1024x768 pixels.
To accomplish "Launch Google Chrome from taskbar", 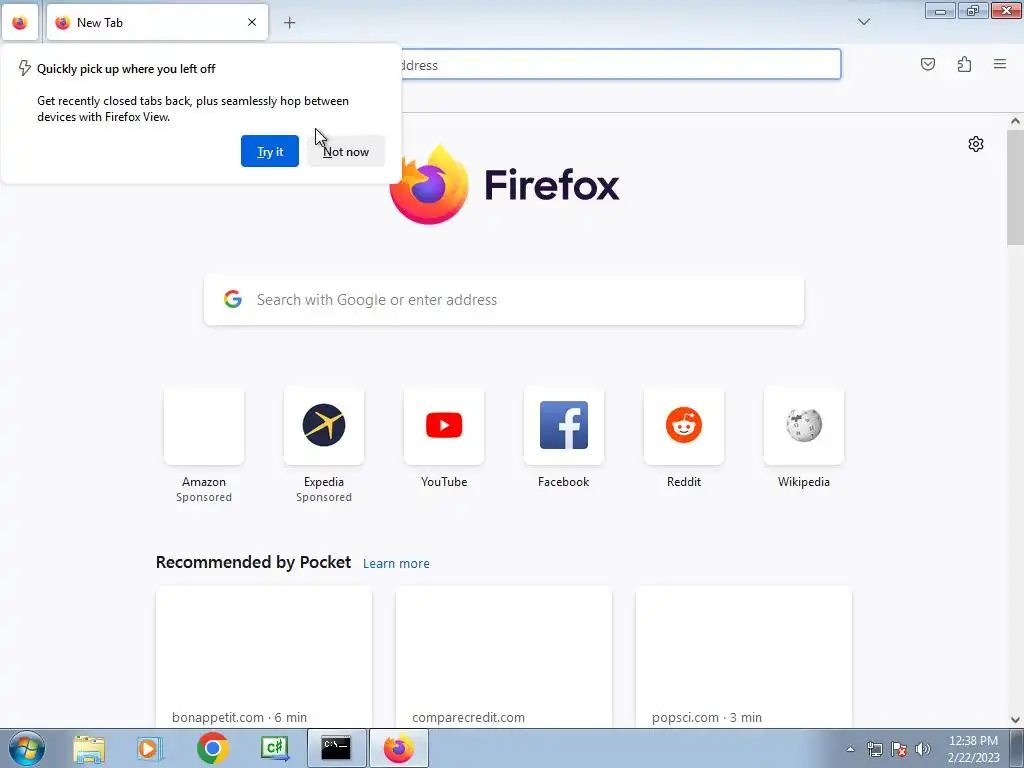I will [212, 748].
